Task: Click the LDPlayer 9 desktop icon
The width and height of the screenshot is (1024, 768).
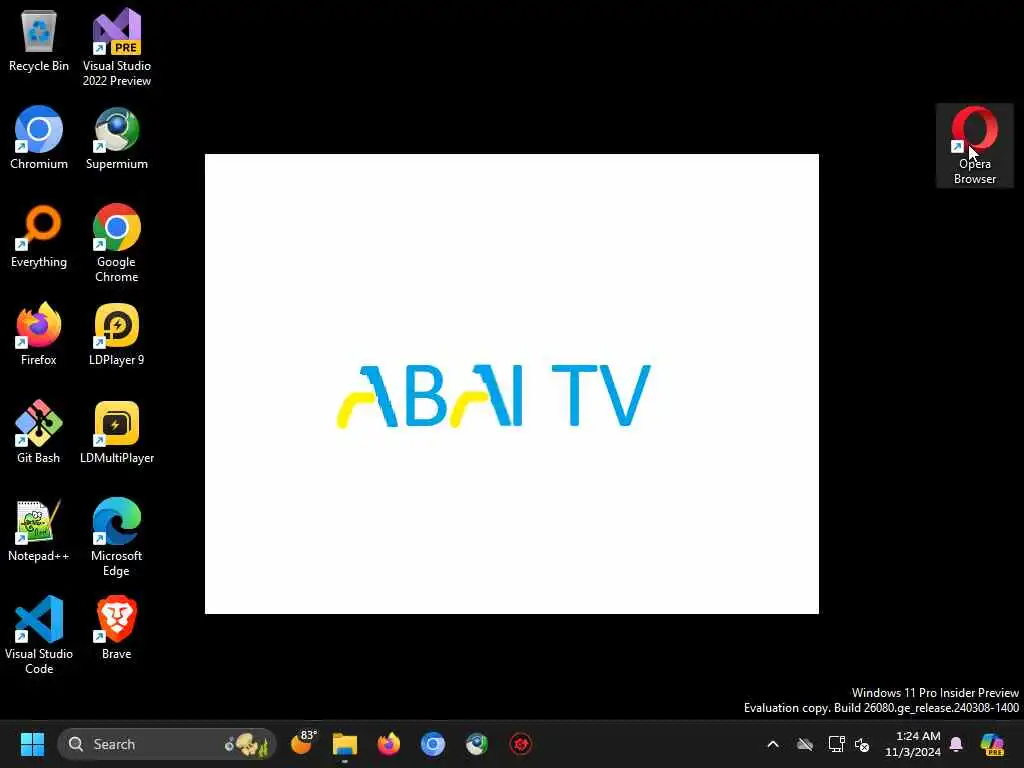Action: click(x=117, y=334)
